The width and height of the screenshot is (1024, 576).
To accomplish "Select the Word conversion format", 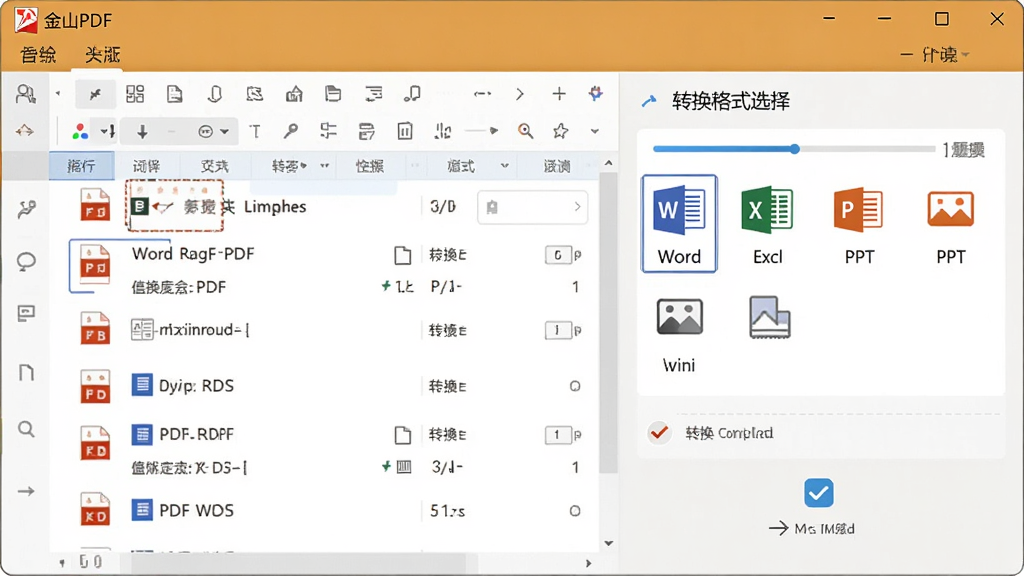I will [x=679, y=223].
